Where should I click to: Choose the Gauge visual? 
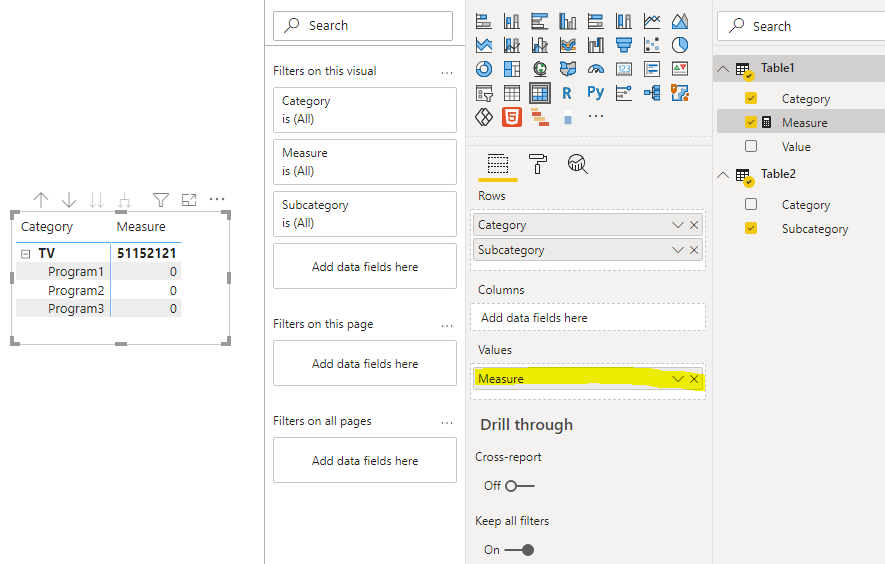pos(595,69)
